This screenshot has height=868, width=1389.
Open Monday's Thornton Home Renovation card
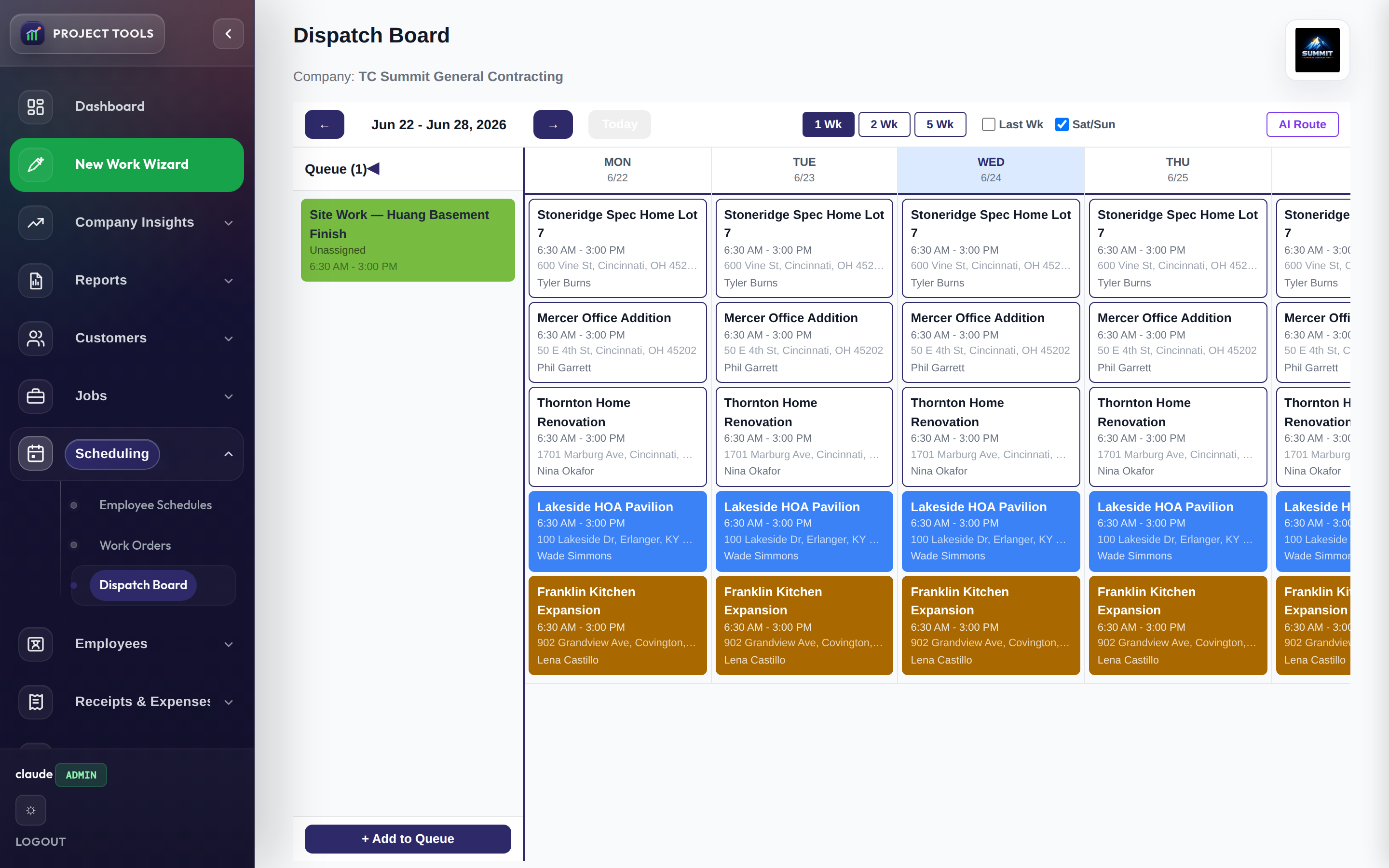coord(618,437)
